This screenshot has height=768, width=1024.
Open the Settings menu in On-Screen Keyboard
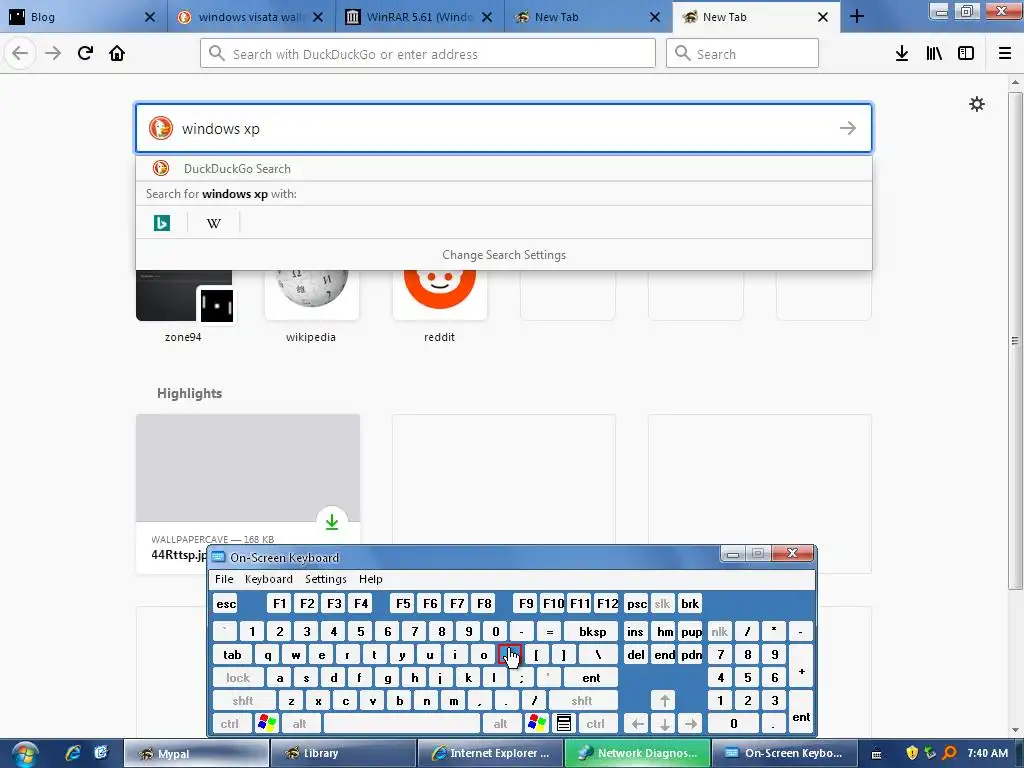coord(325,579)
